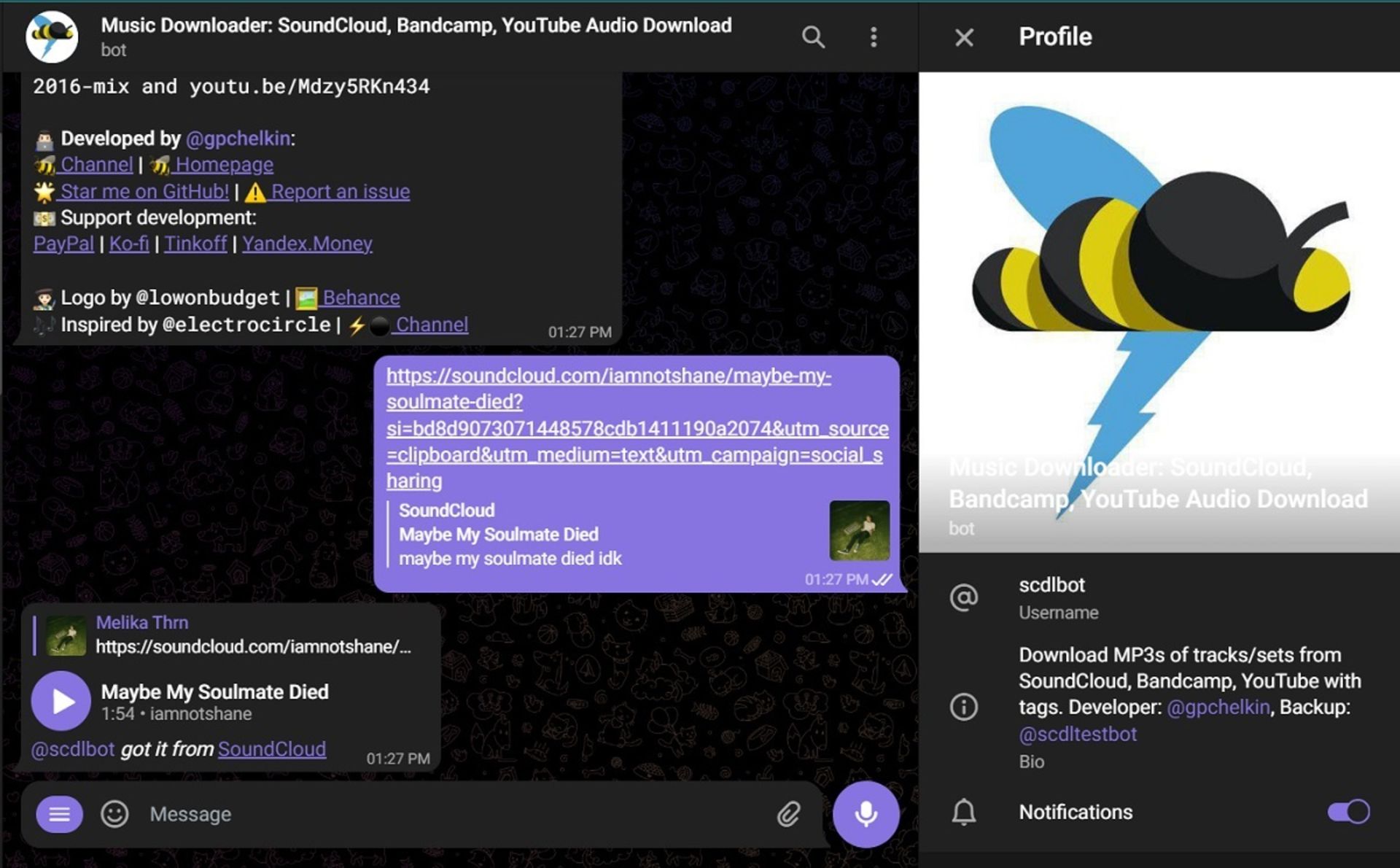Click the scdlbot username row
Viewport: 1400px width, 868px height.
point(1159,597)
